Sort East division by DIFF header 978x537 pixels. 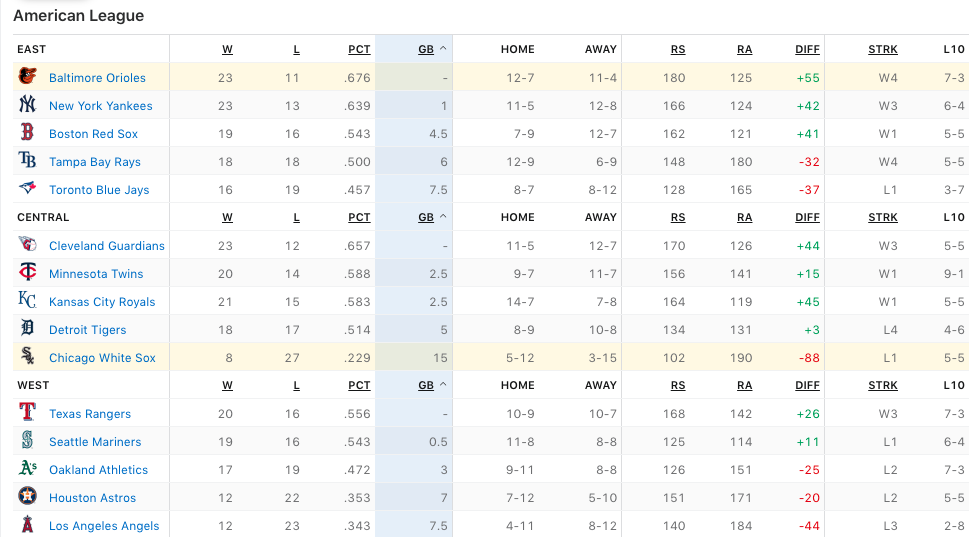click(807, 49)
